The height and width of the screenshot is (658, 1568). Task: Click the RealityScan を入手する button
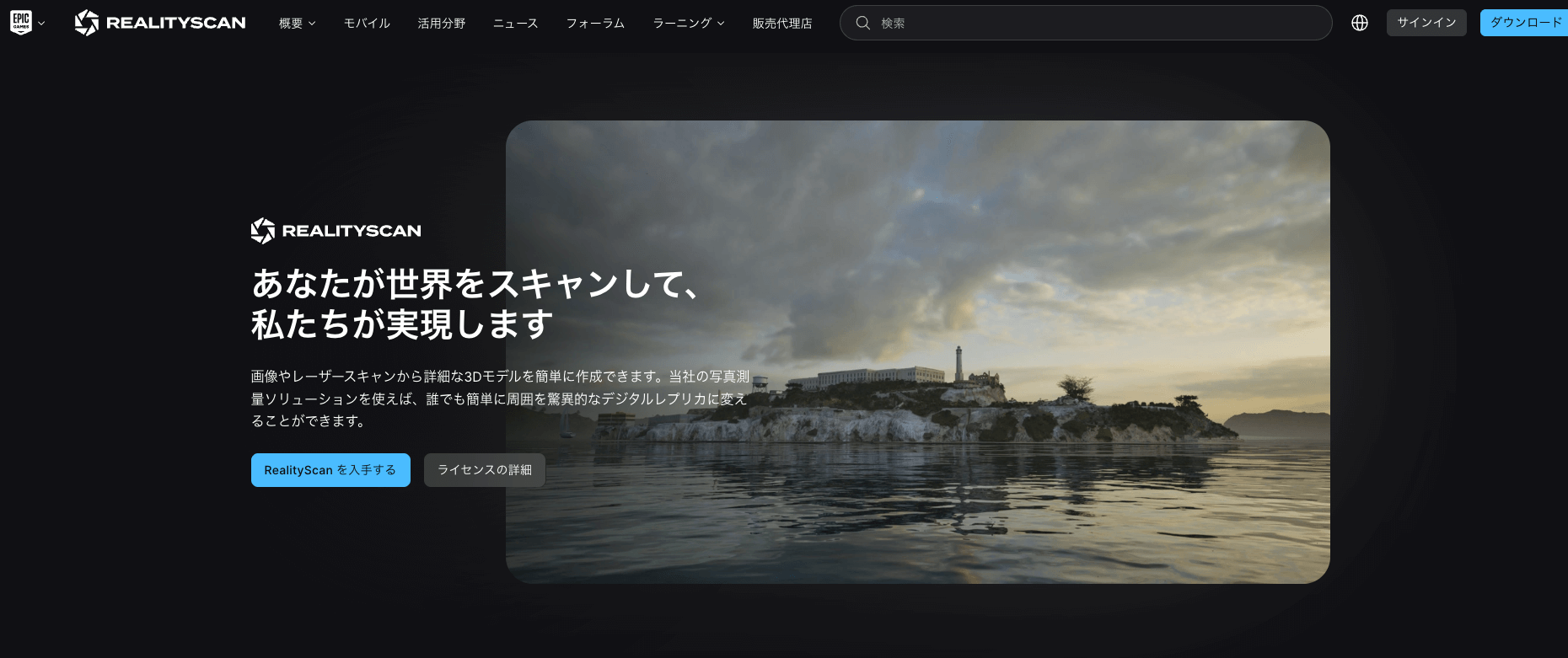pos(330,470)
